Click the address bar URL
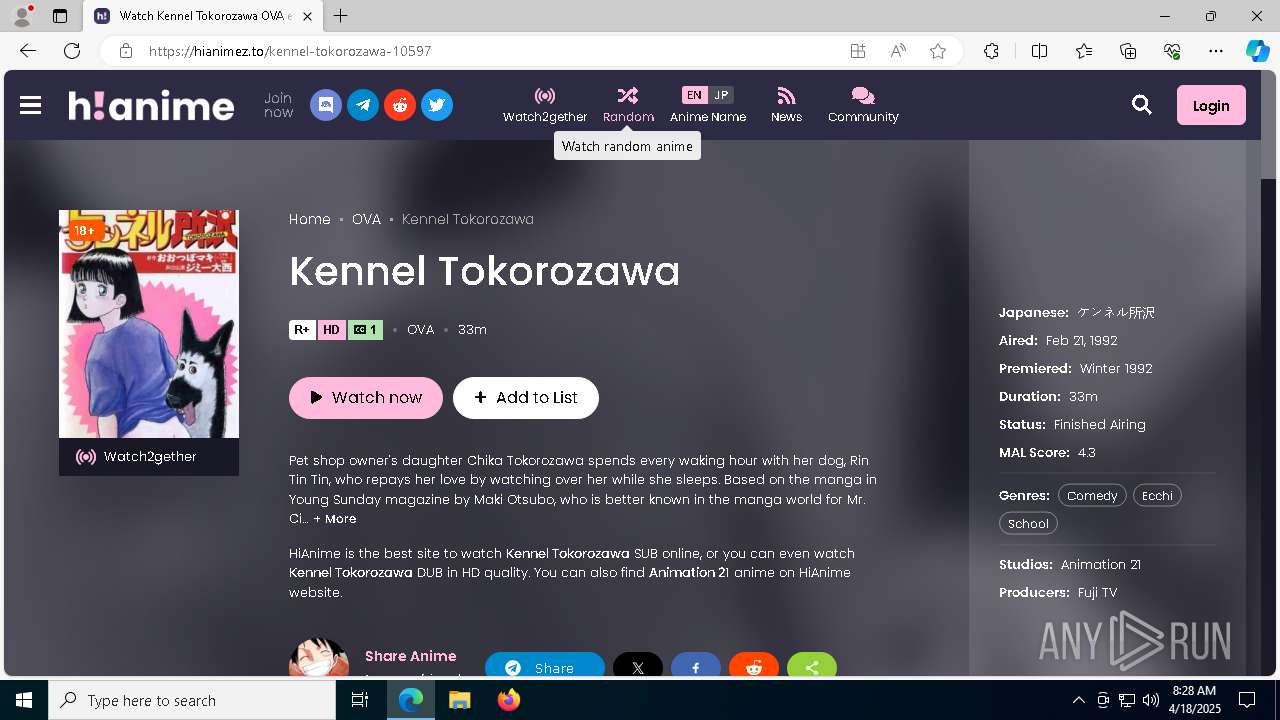1280x720 pixels. (290, 51)
